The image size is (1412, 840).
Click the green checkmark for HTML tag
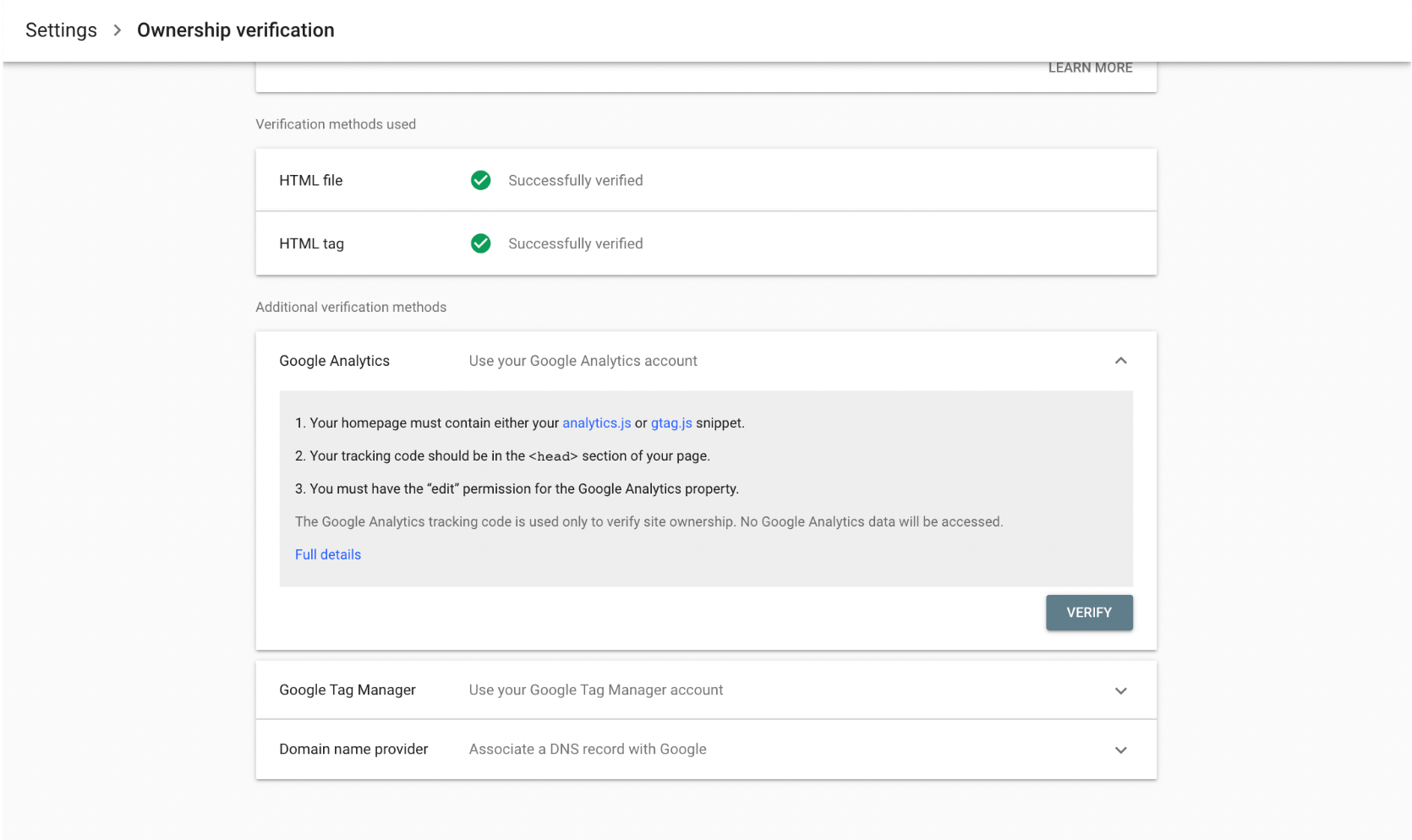point(480,243)
